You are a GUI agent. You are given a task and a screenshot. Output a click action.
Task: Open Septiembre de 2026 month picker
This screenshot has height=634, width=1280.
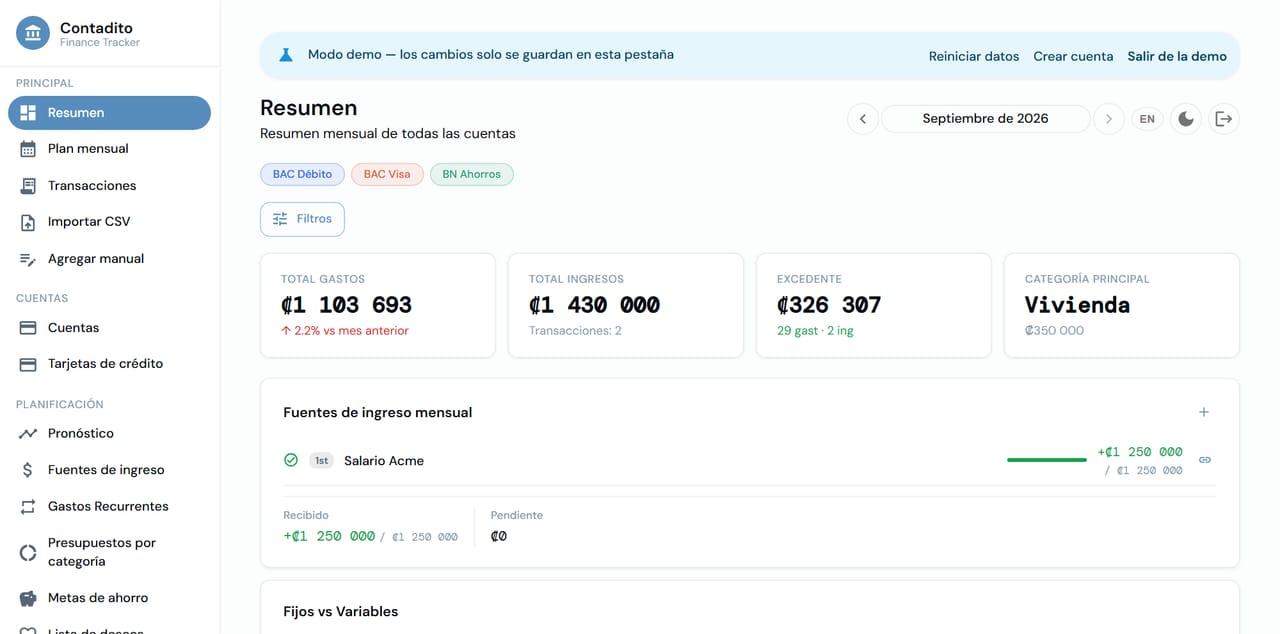tap(985, 119)
